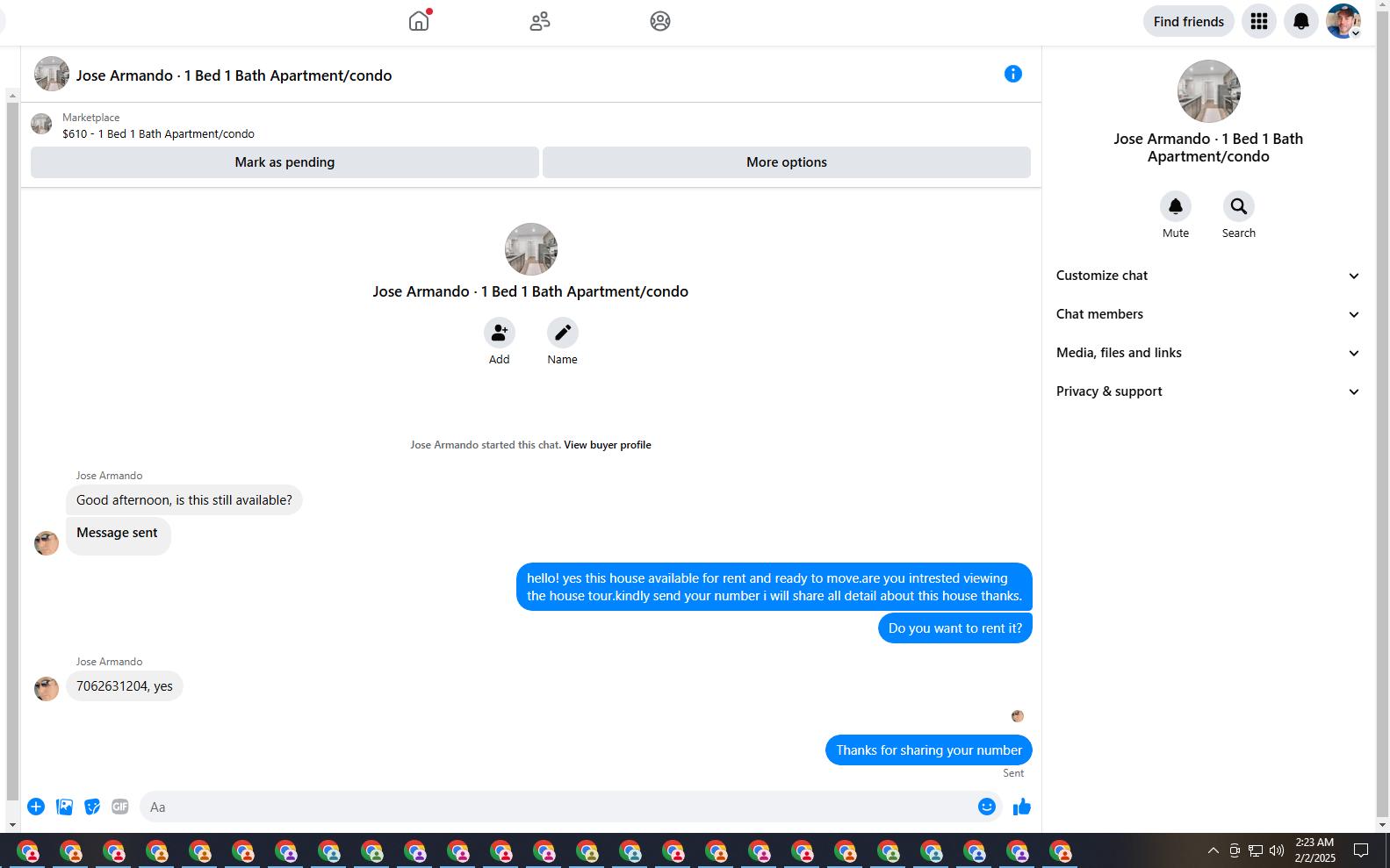Open the network icon in system tray

1256,850
